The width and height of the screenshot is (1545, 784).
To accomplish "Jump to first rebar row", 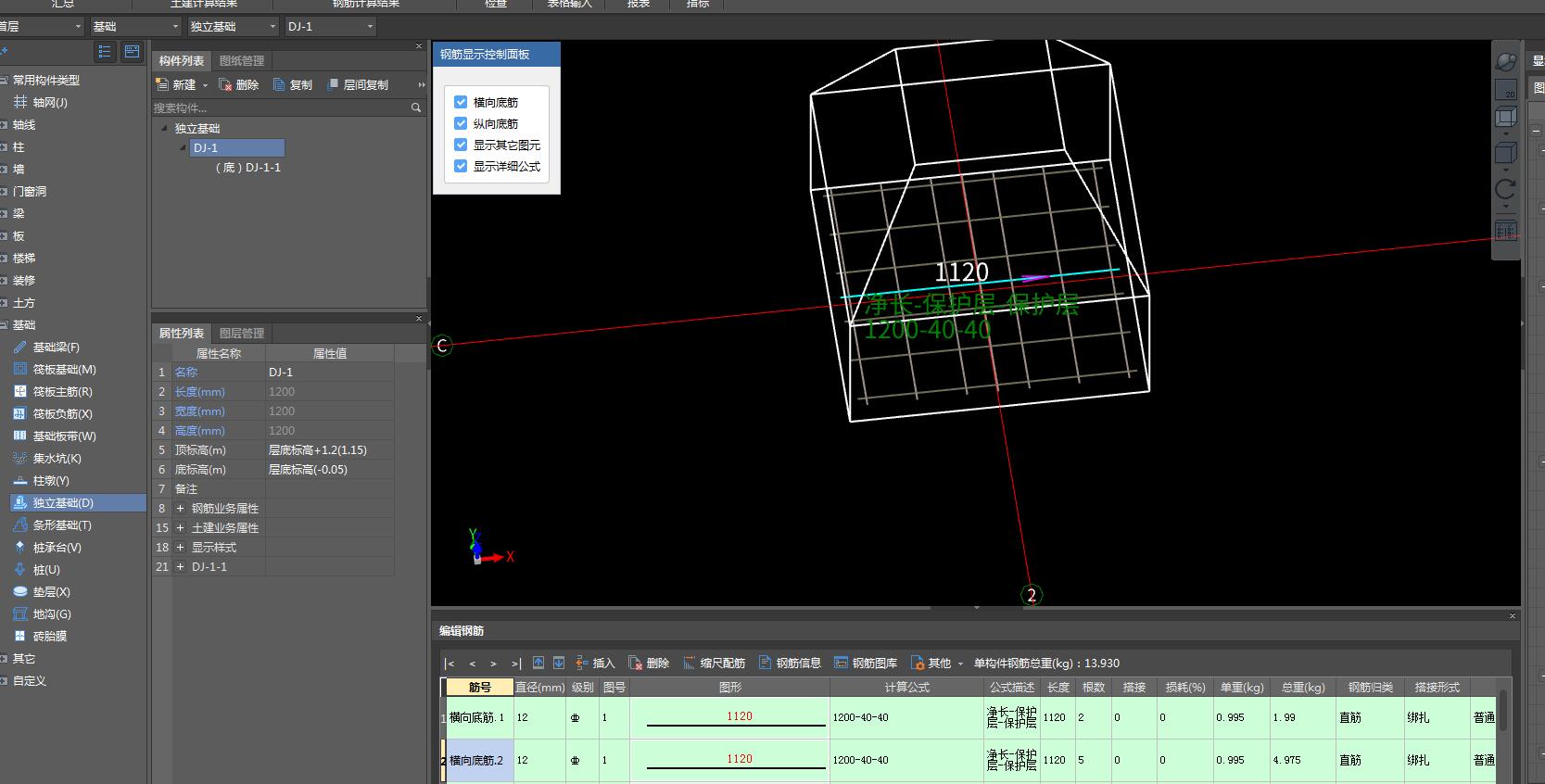I will click(x=450, y=664).
